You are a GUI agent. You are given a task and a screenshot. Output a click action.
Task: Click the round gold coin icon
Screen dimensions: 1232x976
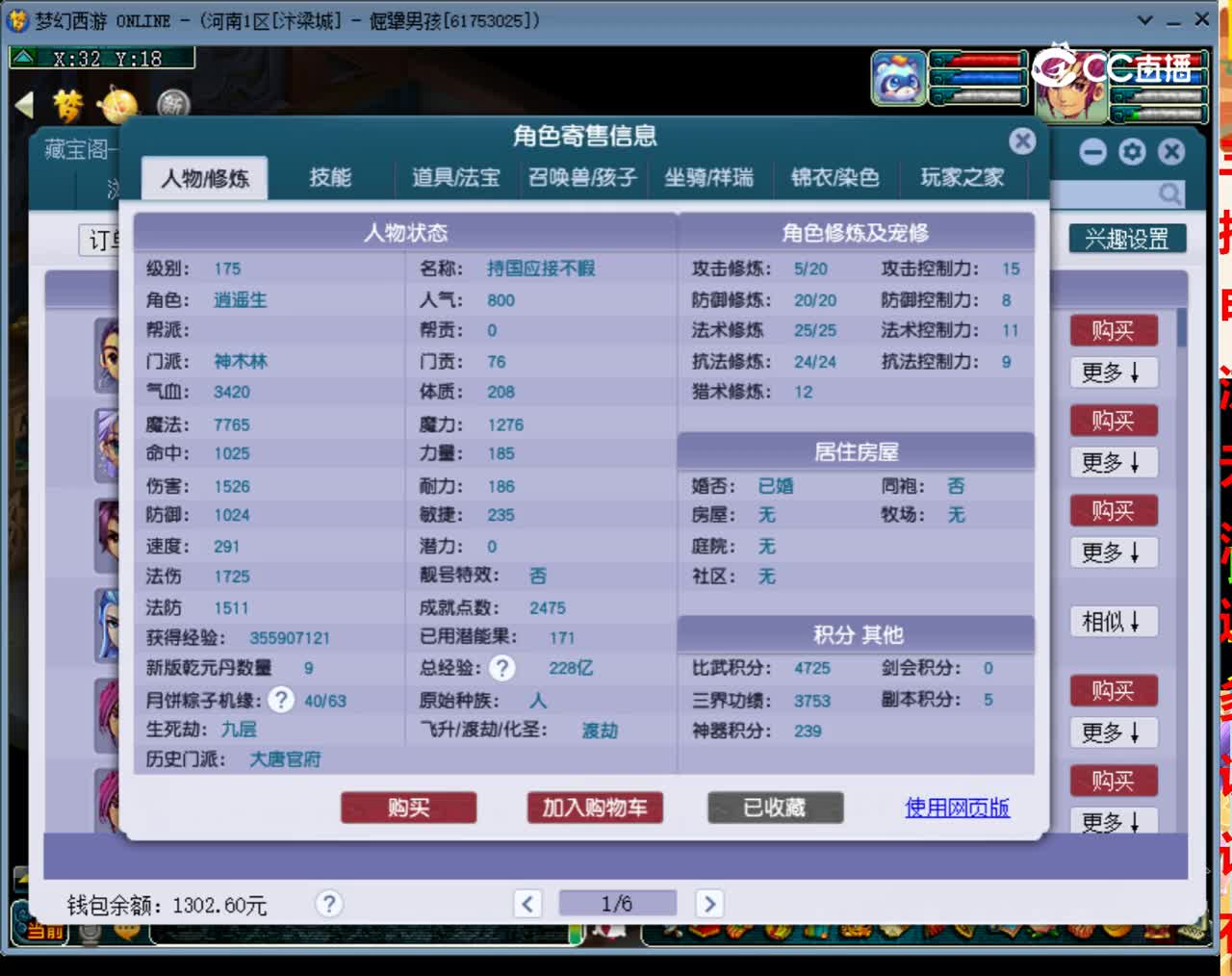(x=119, y=106)
